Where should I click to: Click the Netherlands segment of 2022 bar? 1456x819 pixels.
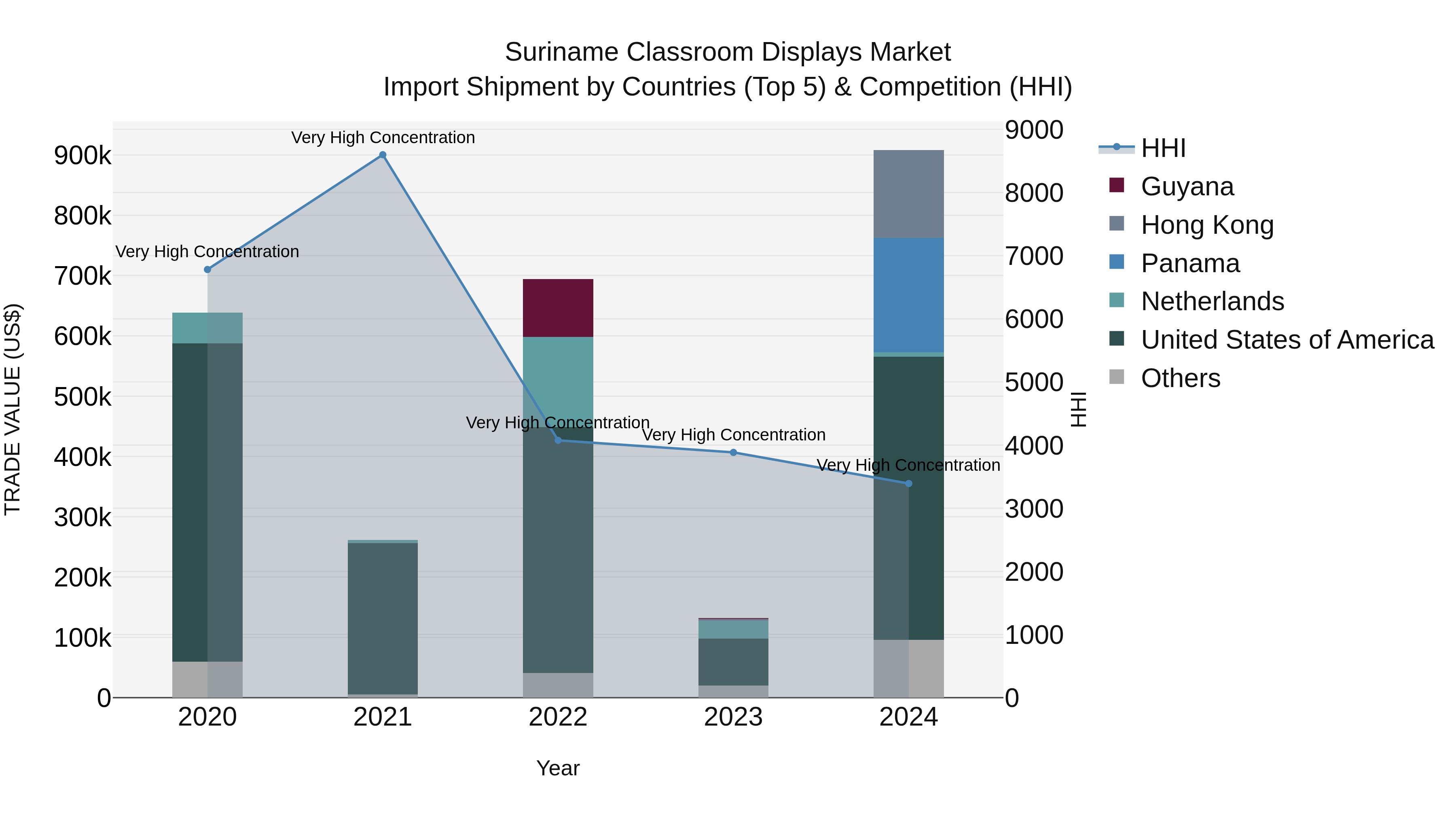point(558,382)
